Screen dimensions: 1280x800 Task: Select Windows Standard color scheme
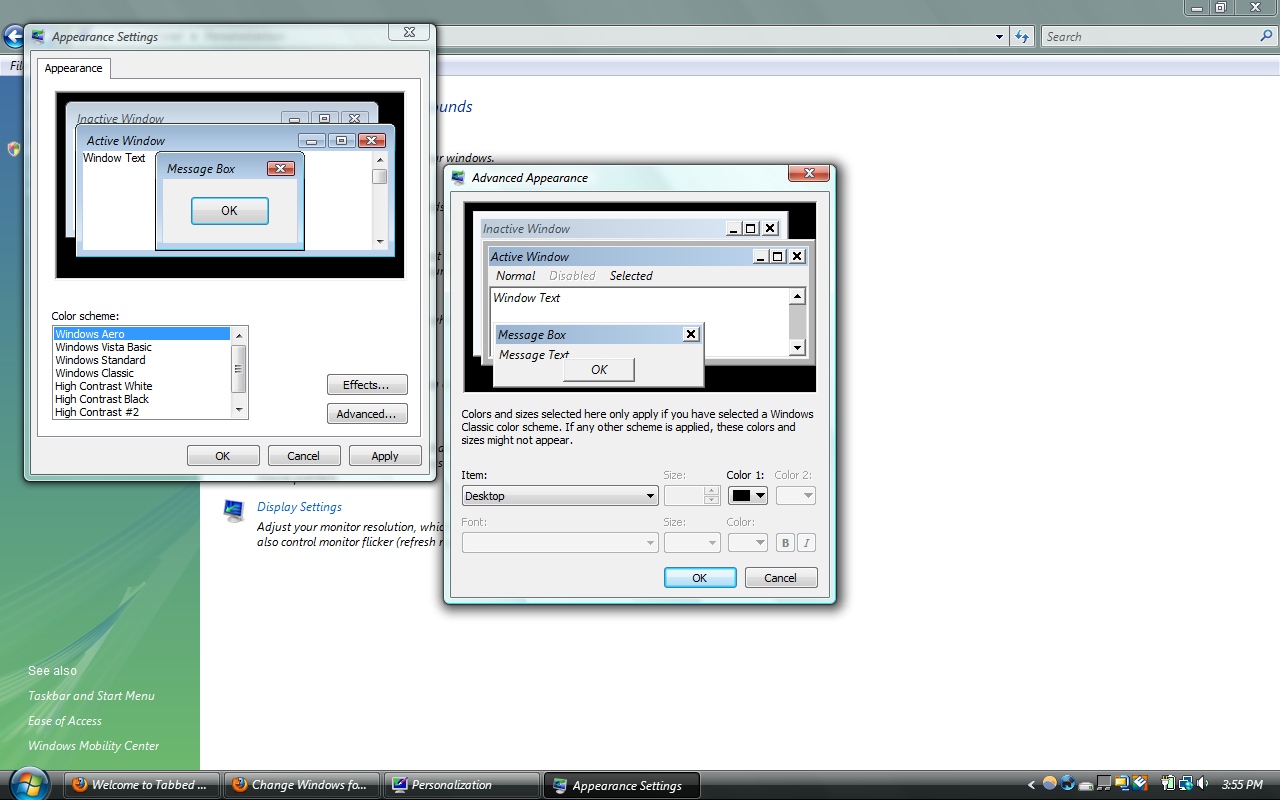142,360
